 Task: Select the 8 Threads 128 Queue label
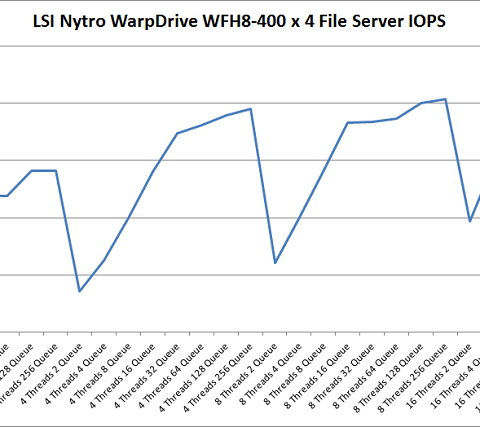pos(388,378)
